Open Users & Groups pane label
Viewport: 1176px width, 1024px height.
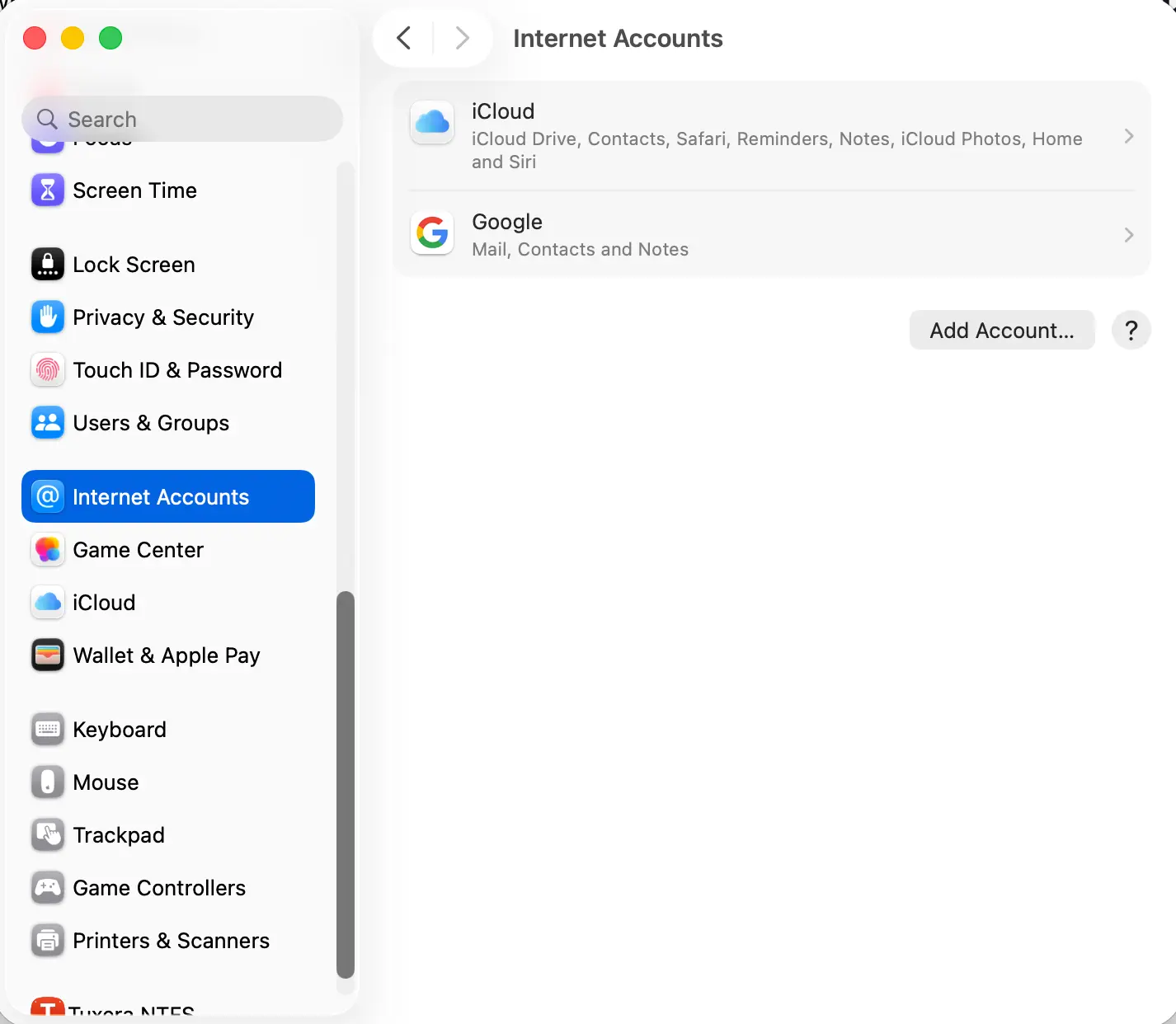point(151,423)
